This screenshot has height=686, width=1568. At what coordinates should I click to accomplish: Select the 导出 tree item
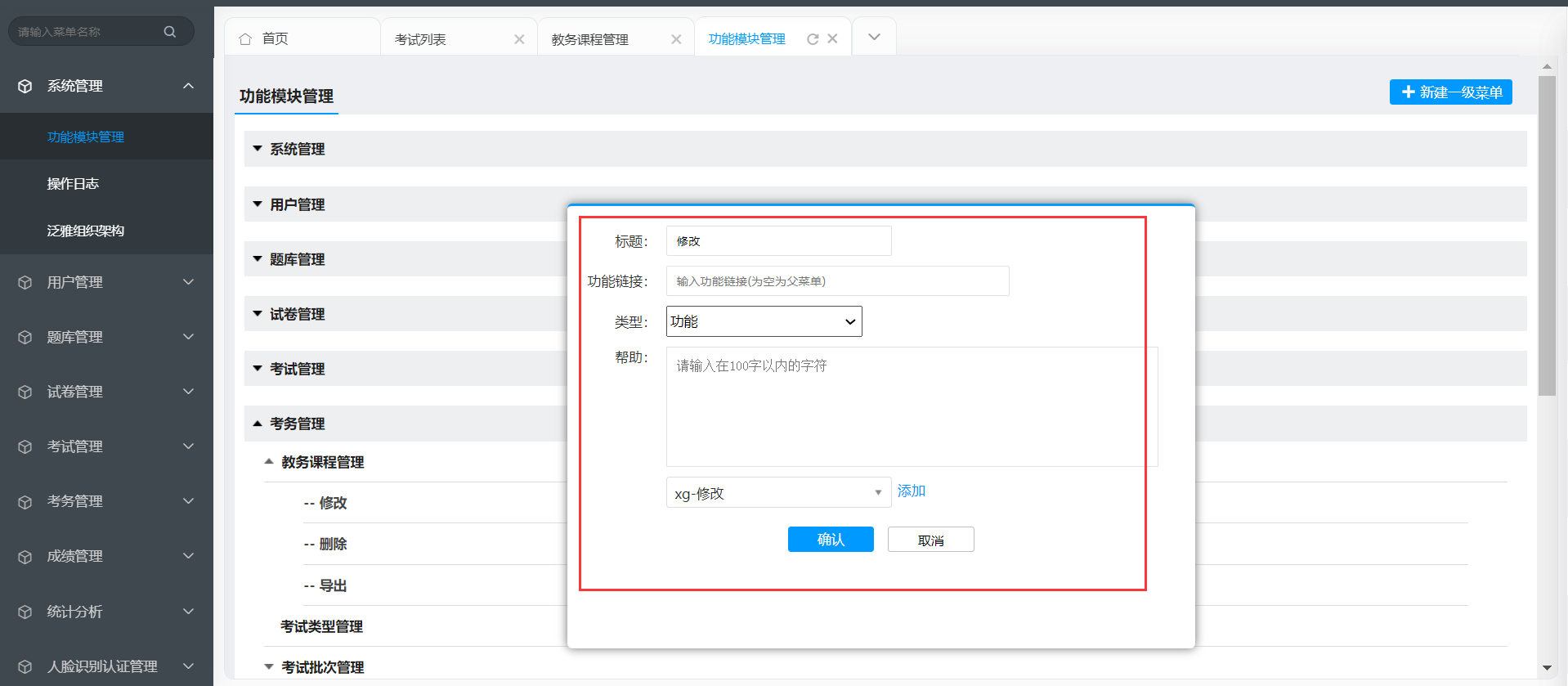click(333, 585)
